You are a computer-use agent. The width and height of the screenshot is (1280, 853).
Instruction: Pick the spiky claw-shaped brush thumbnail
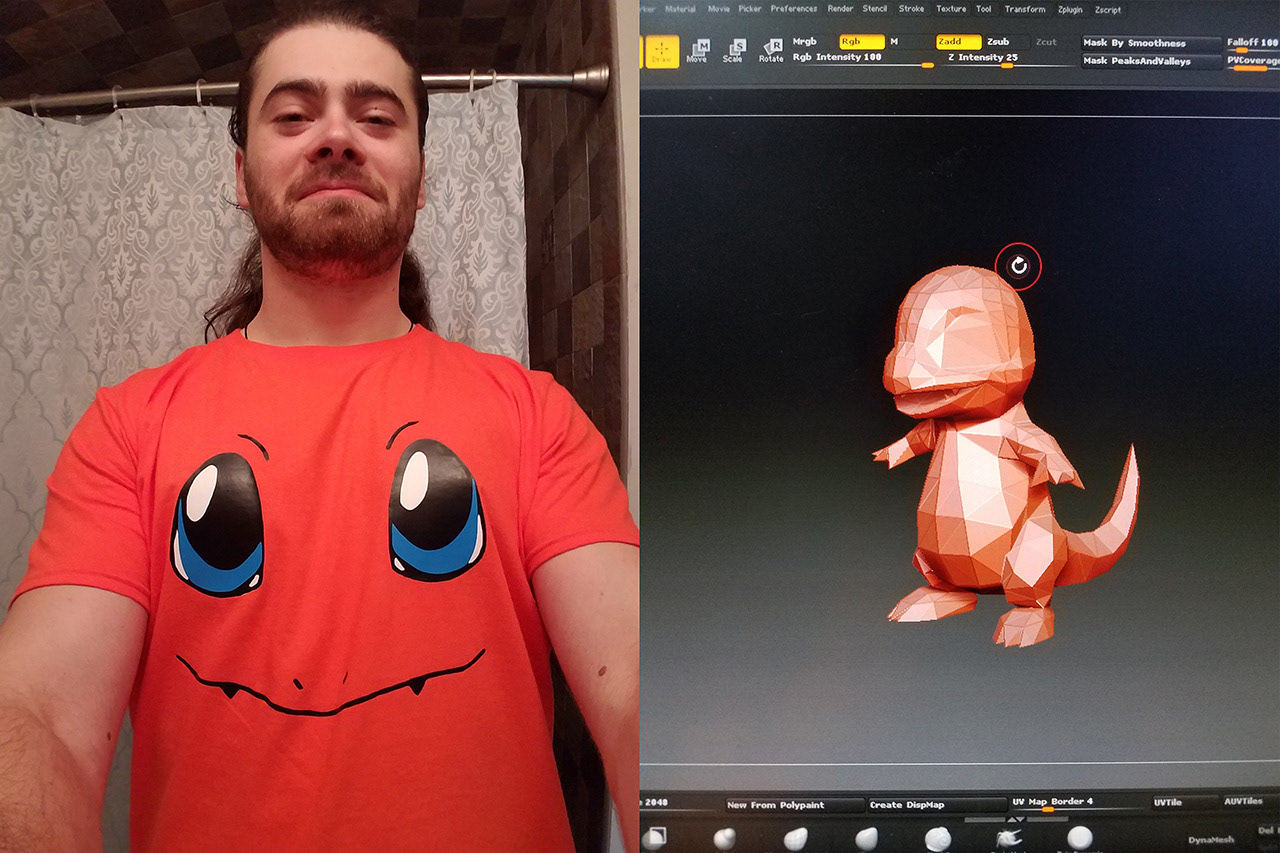point(1011,839)
